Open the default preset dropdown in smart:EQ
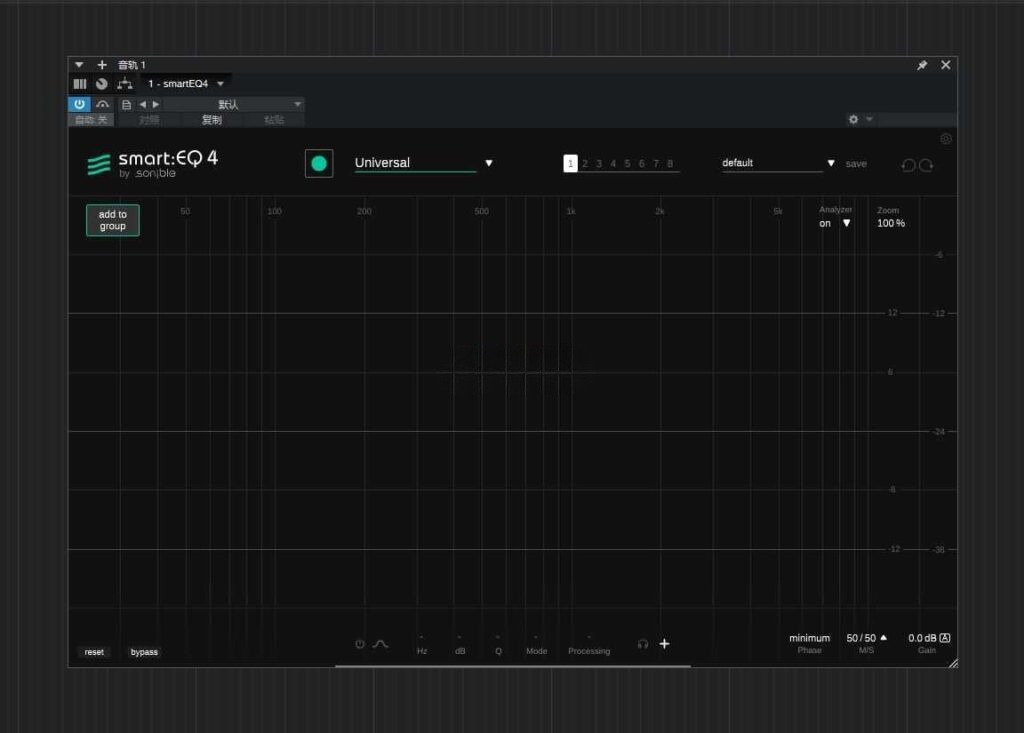 [778, 163]
